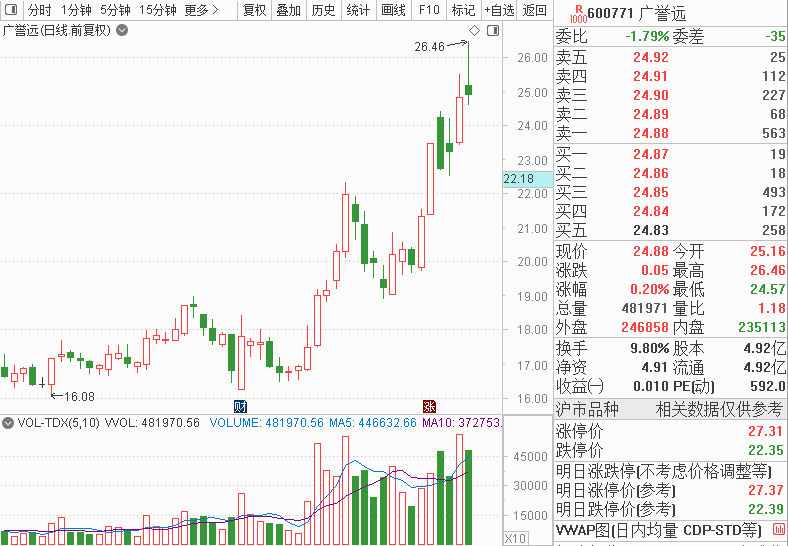
Task: Open F10 company information
Action: (x=429, y=10)
